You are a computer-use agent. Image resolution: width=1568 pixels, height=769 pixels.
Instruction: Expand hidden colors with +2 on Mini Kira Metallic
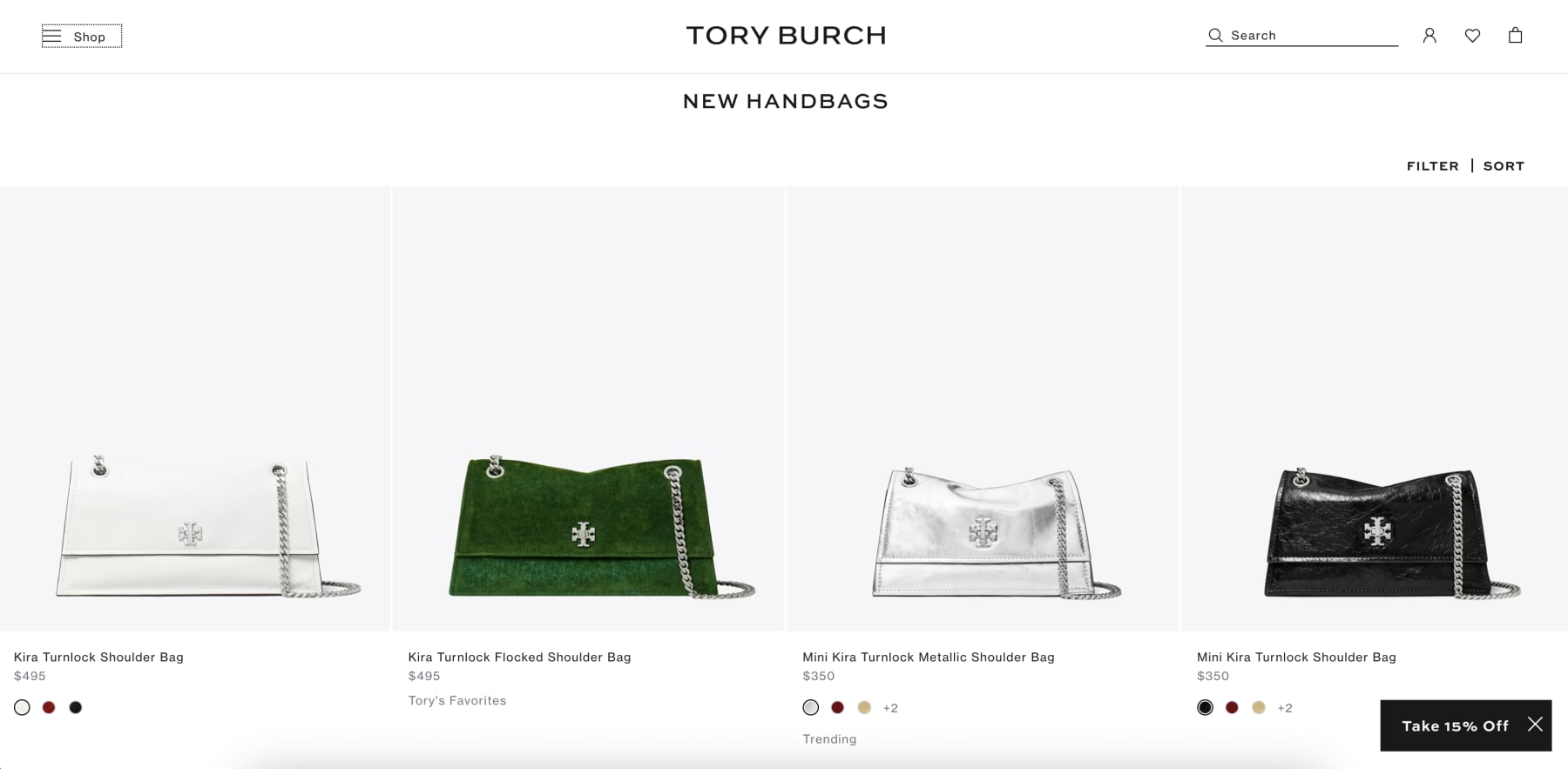point(890,707)
